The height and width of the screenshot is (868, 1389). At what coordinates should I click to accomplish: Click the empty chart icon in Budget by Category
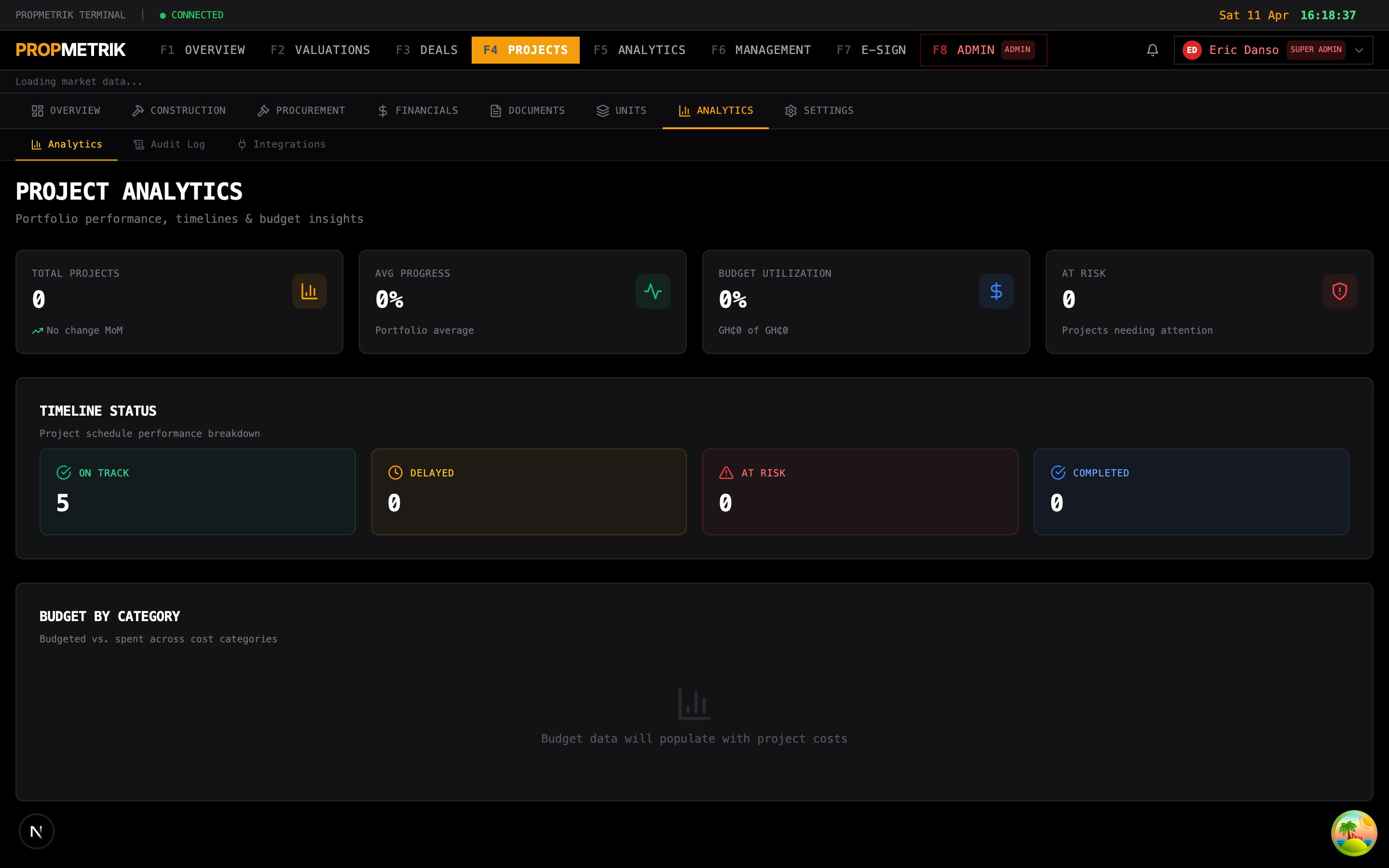(694, 704)
